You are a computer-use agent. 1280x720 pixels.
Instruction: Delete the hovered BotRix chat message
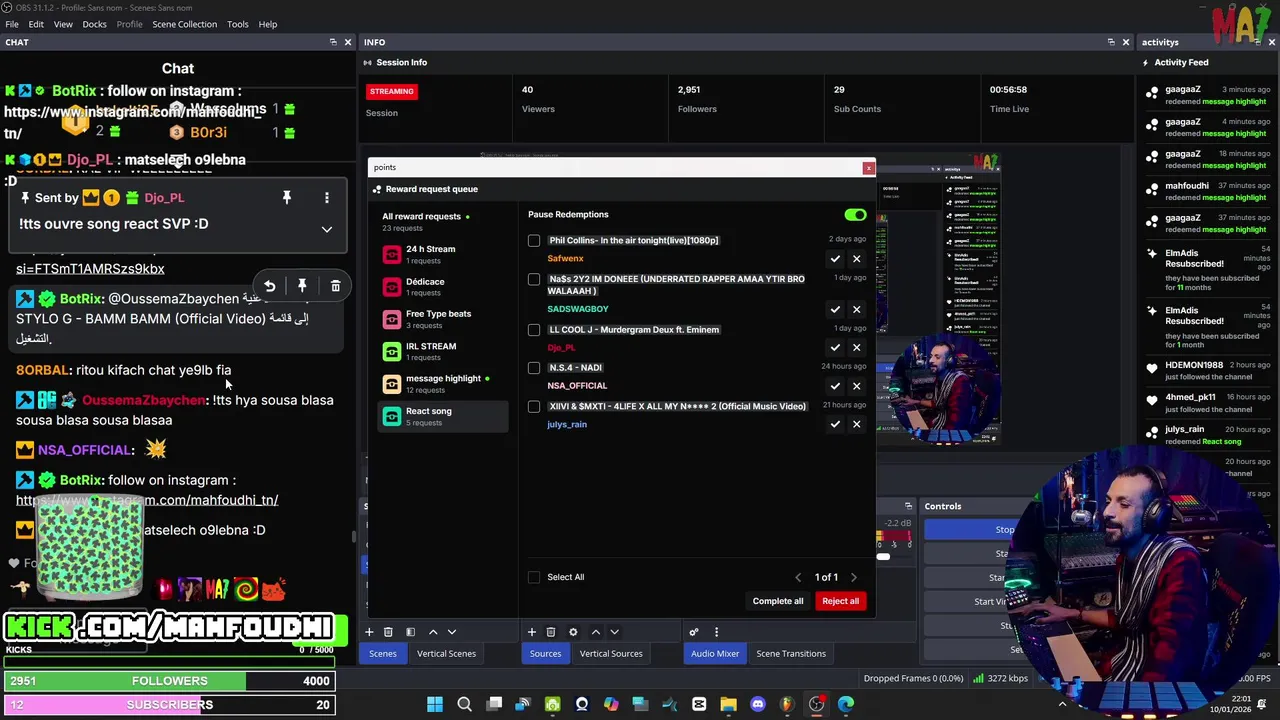click(335, 287)
